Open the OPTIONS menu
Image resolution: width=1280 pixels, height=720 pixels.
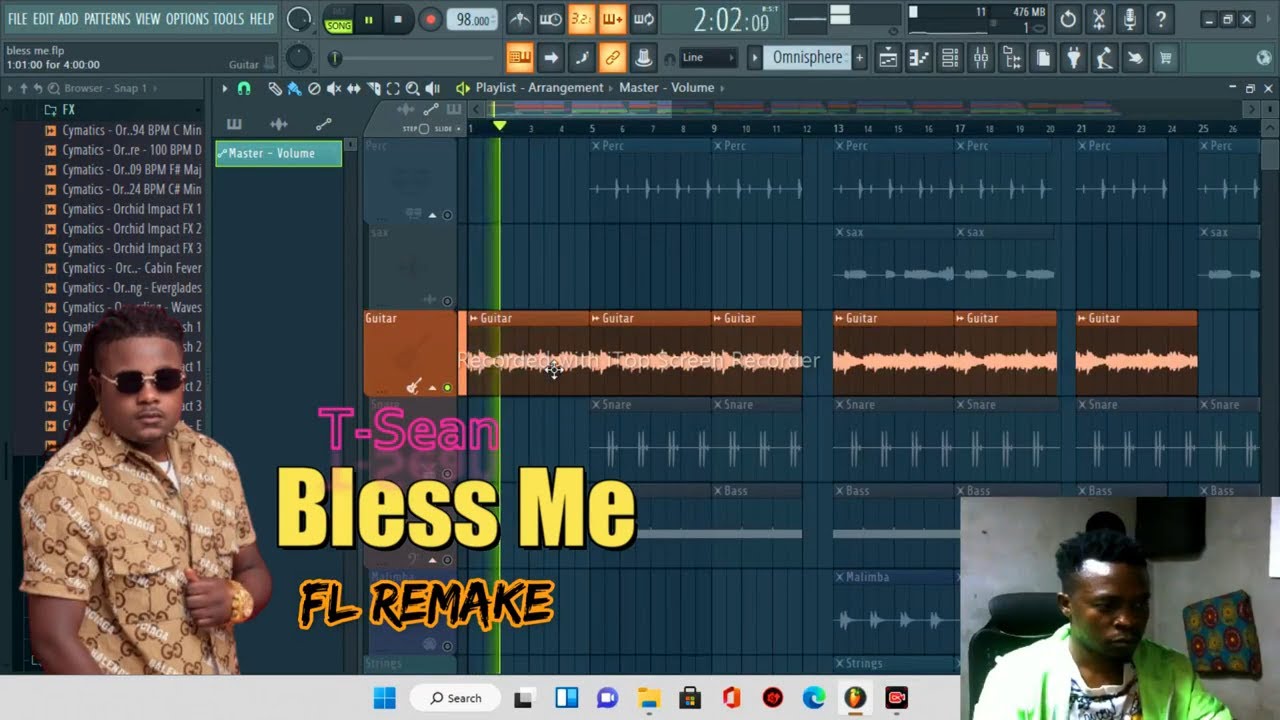click(x=187, y=19)
